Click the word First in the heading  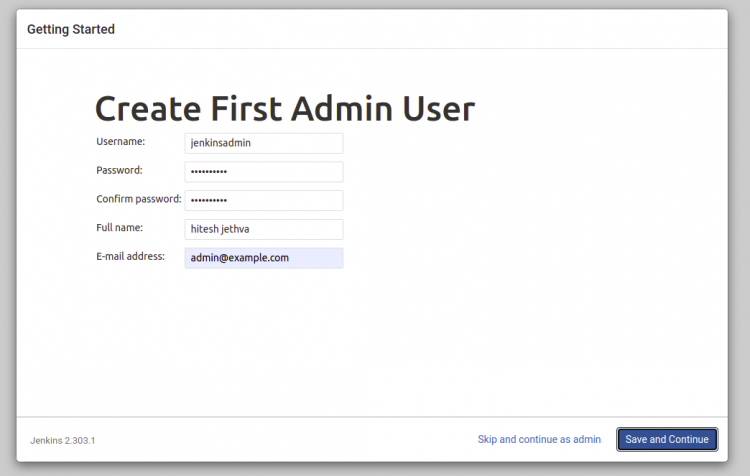point(246,109)
